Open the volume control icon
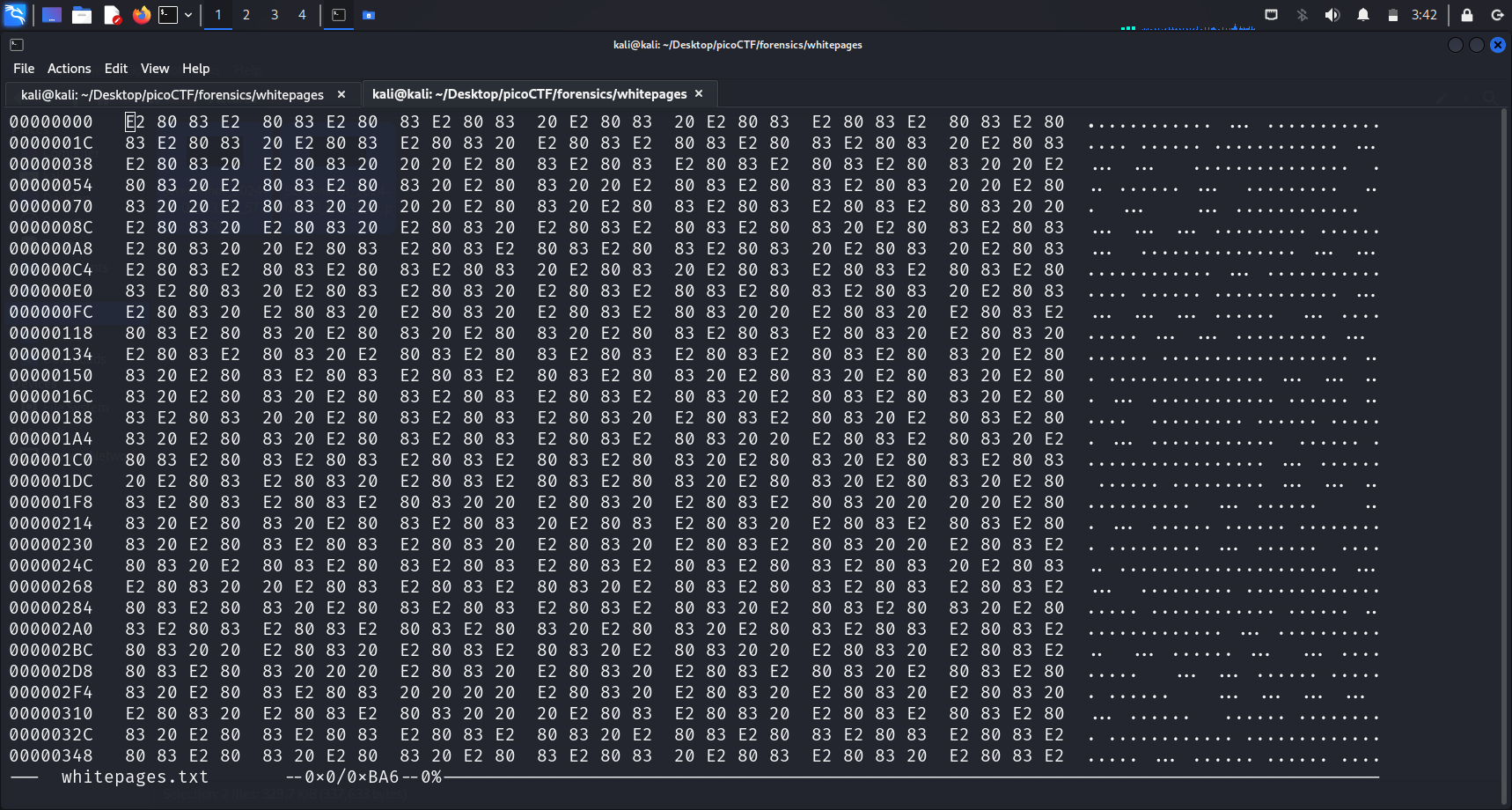The width and height of the screenshot is (1512, 810). 1332,15
